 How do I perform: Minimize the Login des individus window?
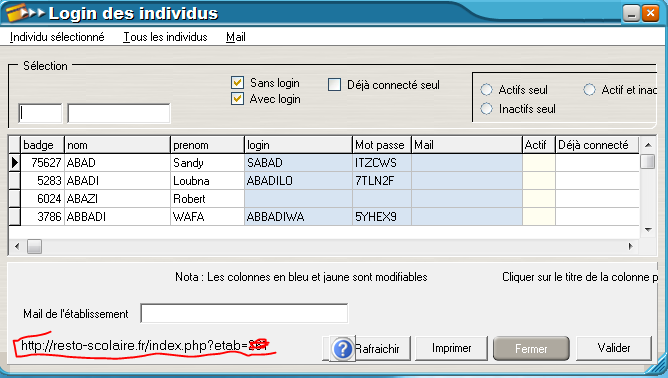click(631, 13)
